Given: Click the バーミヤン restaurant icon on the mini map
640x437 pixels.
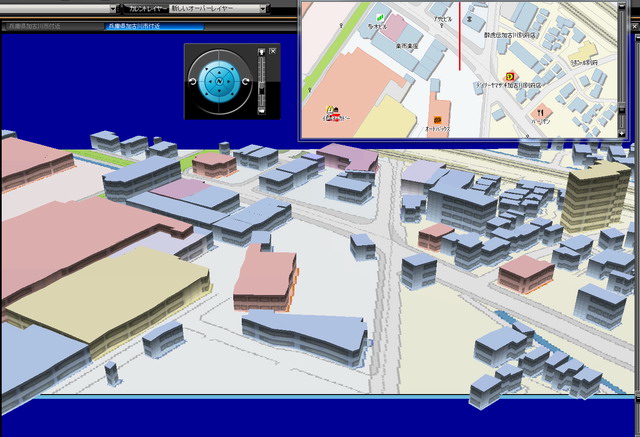Looking at the screenshot, I should pos(541,111).
